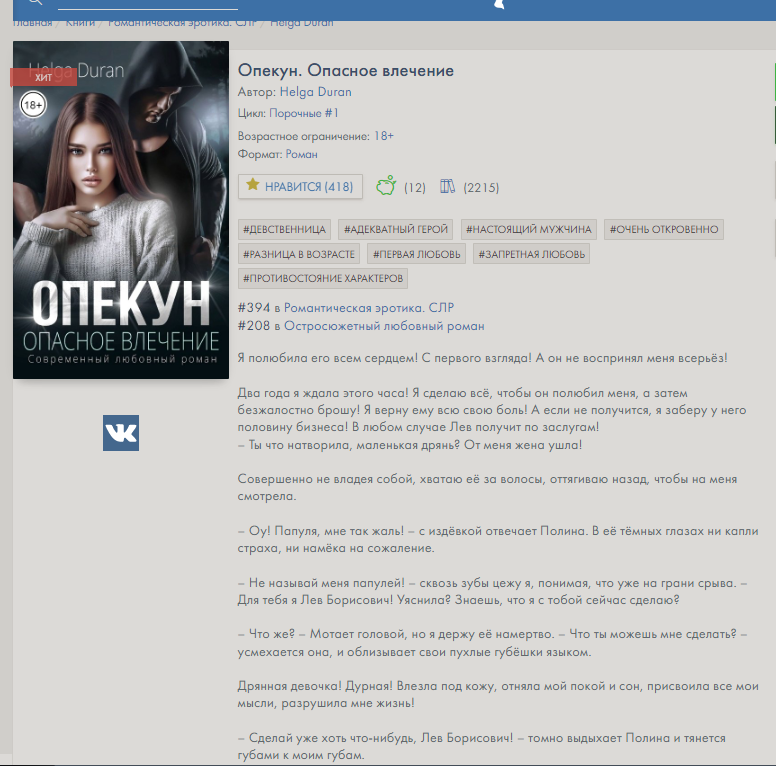The width and height of the screenshot is (776, 766).
Task: Select tag #ПЕРВАЯ ЛЮБОВЬ
Action: (x=416, y=254)
